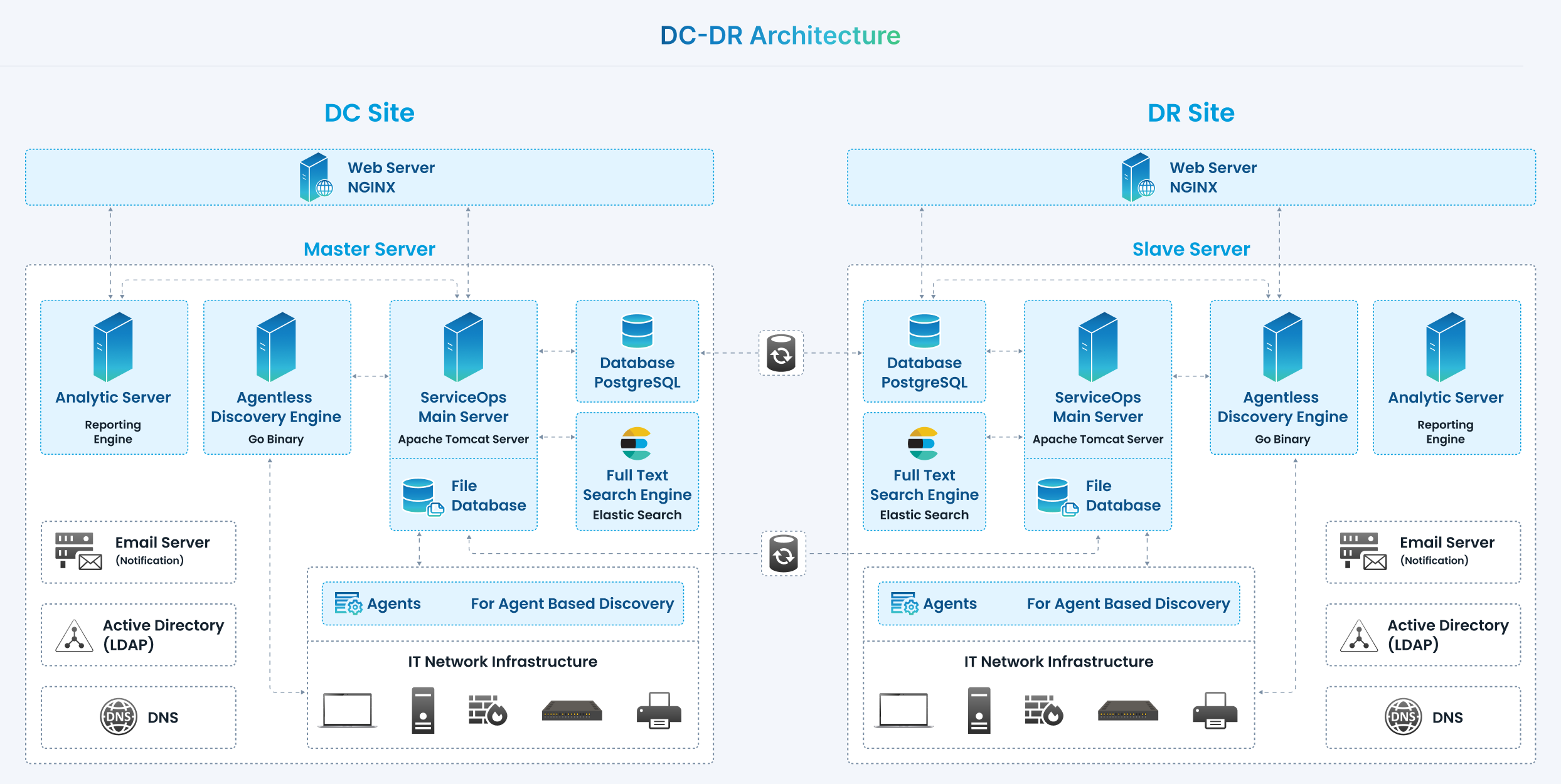
Task: Click DC Site Agentless Discovery Engine box
Action: pos(277,377)
